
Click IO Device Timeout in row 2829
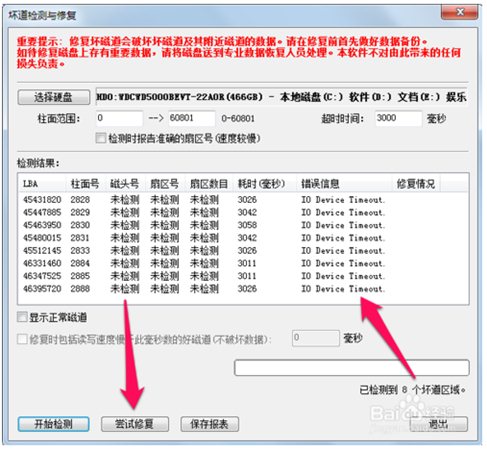coord(343,212)
